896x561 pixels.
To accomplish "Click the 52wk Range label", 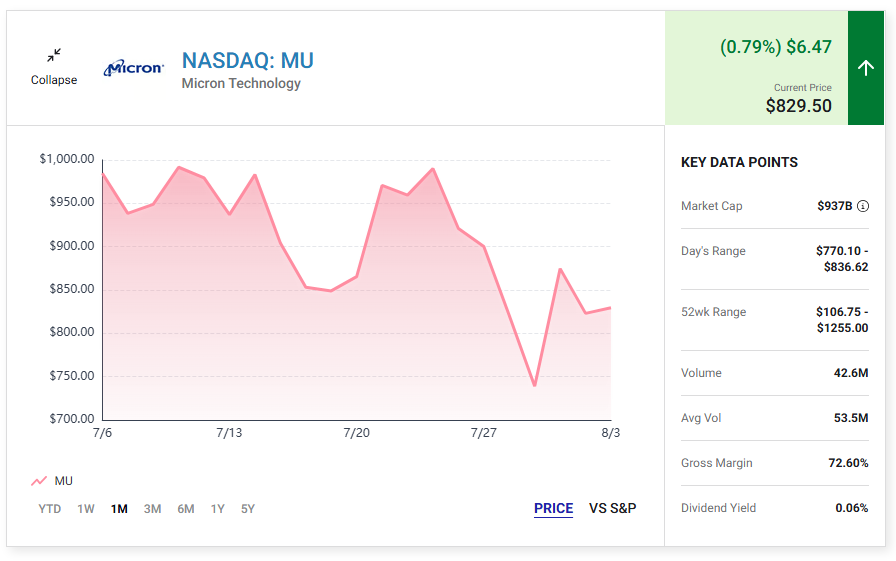I will tap(714, 312).
